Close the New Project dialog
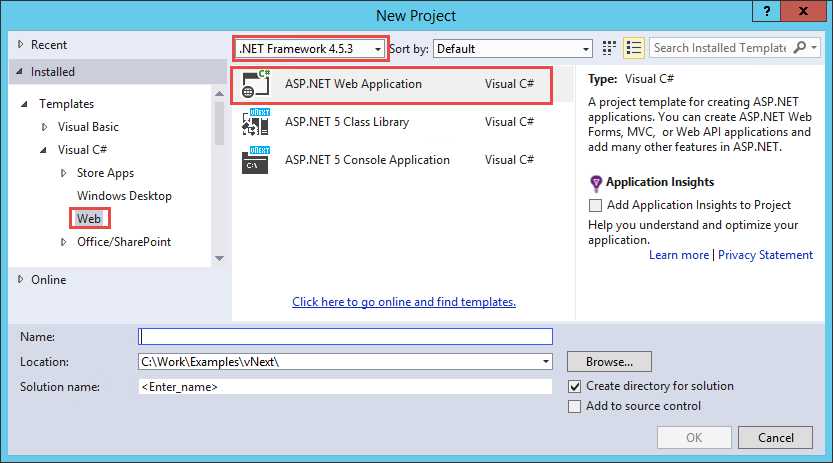Image resolution: width=833 pixels, height=463 pixels. 803,11
